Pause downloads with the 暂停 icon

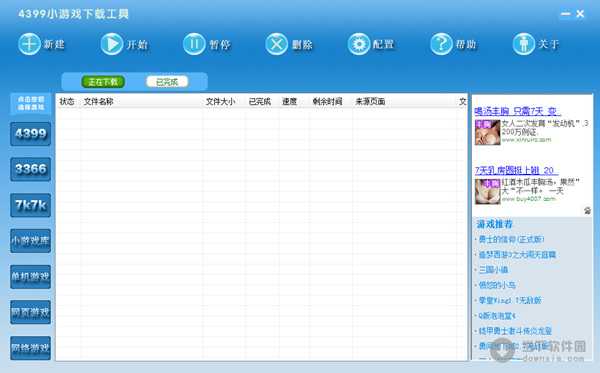coord(194,44)
